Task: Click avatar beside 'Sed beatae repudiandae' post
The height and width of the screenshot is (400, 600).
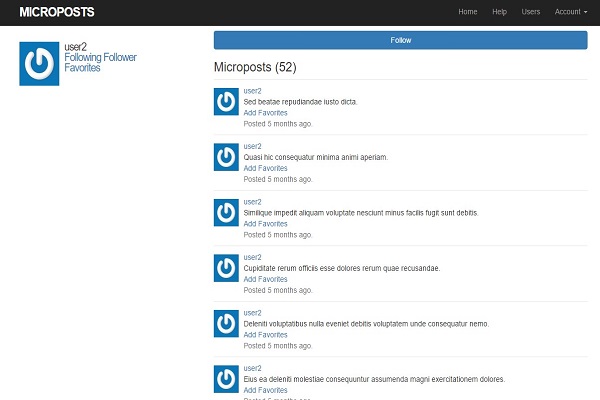Action: click(x=227, y=101)
